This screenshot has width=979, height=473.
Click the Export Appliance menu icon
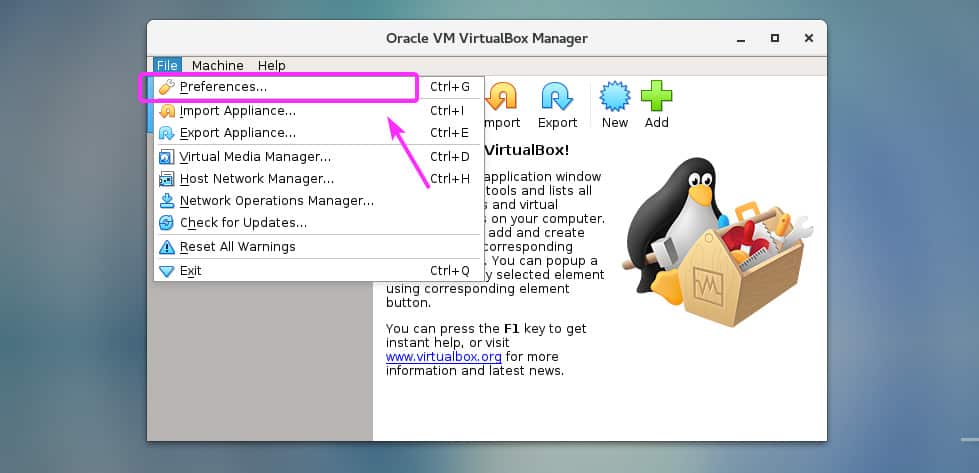point(167,133)
